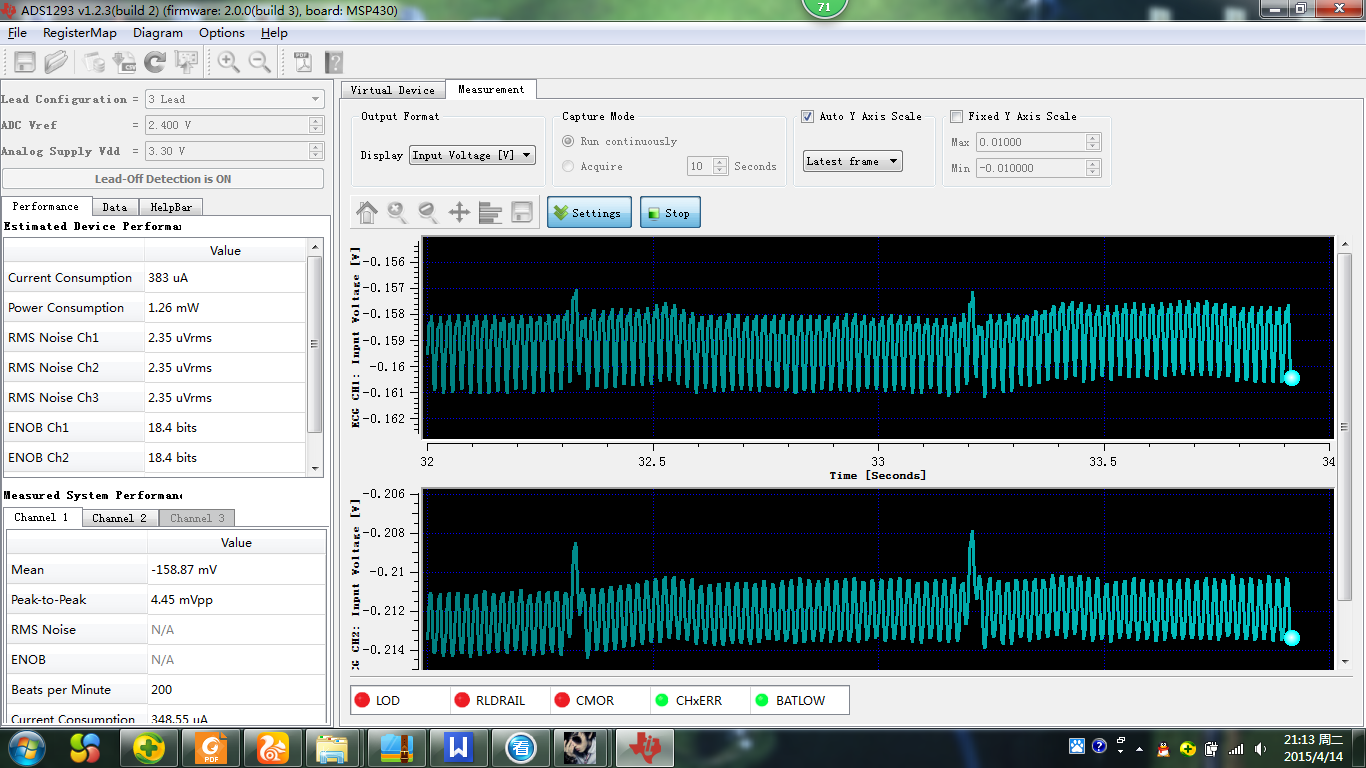Click the database copy toolbar icon

(93, 62)
